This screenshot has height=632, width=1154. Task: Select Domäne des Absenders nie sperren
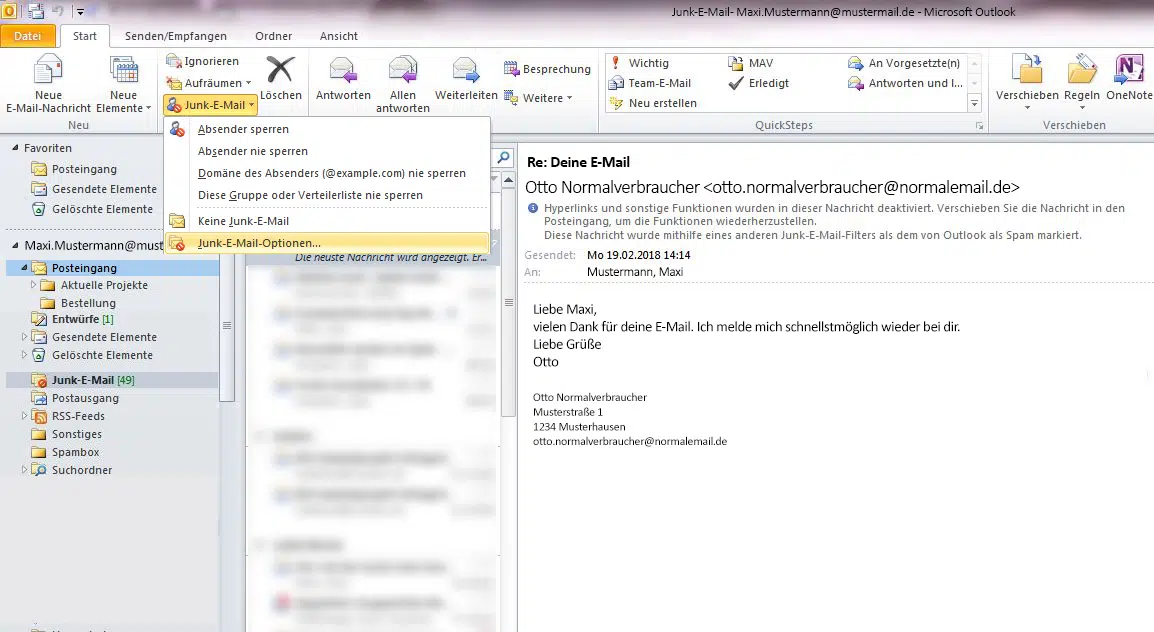328,173
